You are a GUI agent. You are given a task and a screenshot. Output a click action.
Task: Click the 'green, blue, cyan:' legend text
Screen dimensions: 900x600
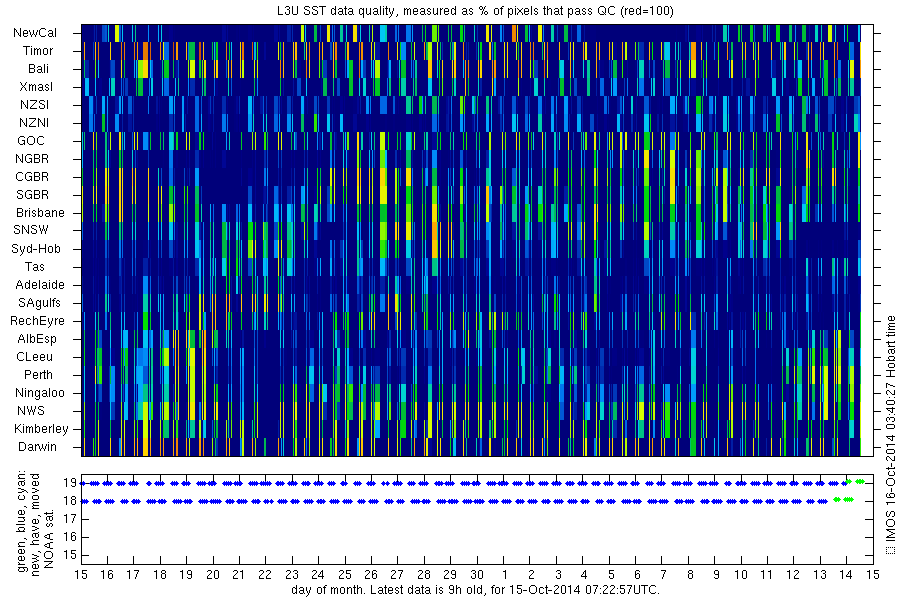tap(22, 522)
